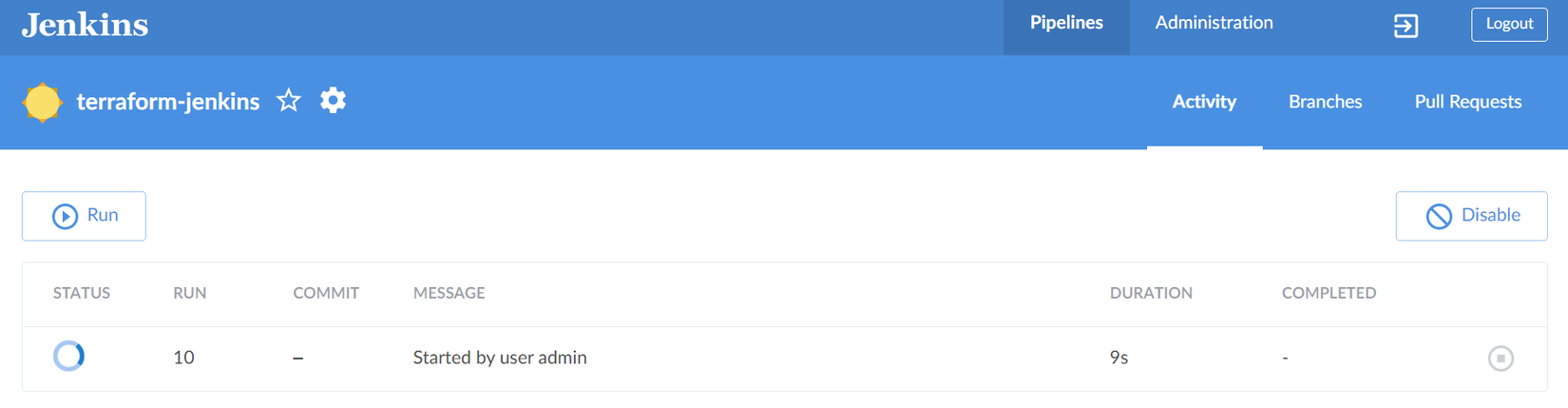The width and height of the screenshot is (1568, 408).
Task: Open the Administration tab
Action: (1214, 23)
